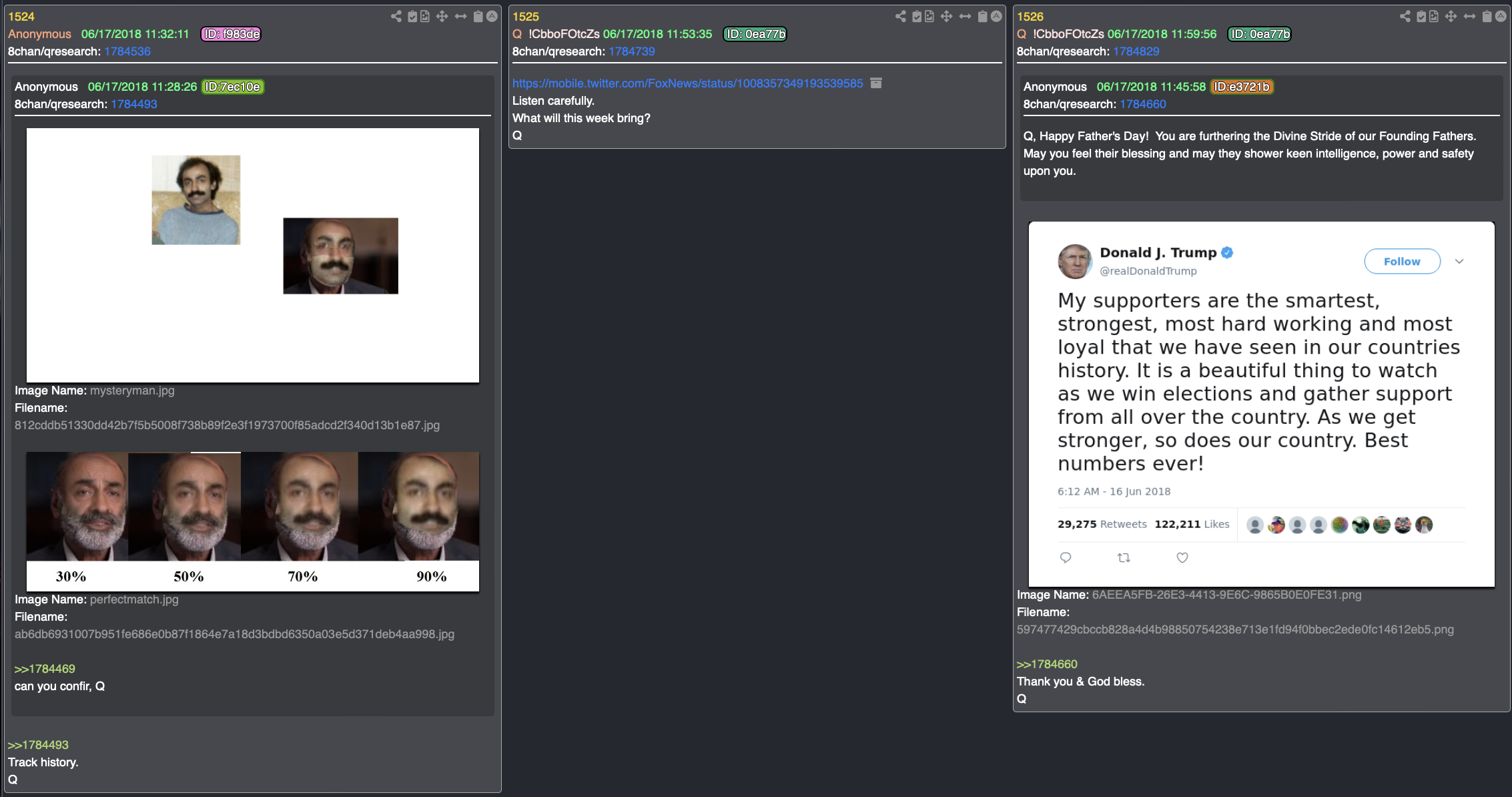Click the heart like icon in the tweet
The width and height of the screenshot is (1512, 797).
(x=1182, y=557)
